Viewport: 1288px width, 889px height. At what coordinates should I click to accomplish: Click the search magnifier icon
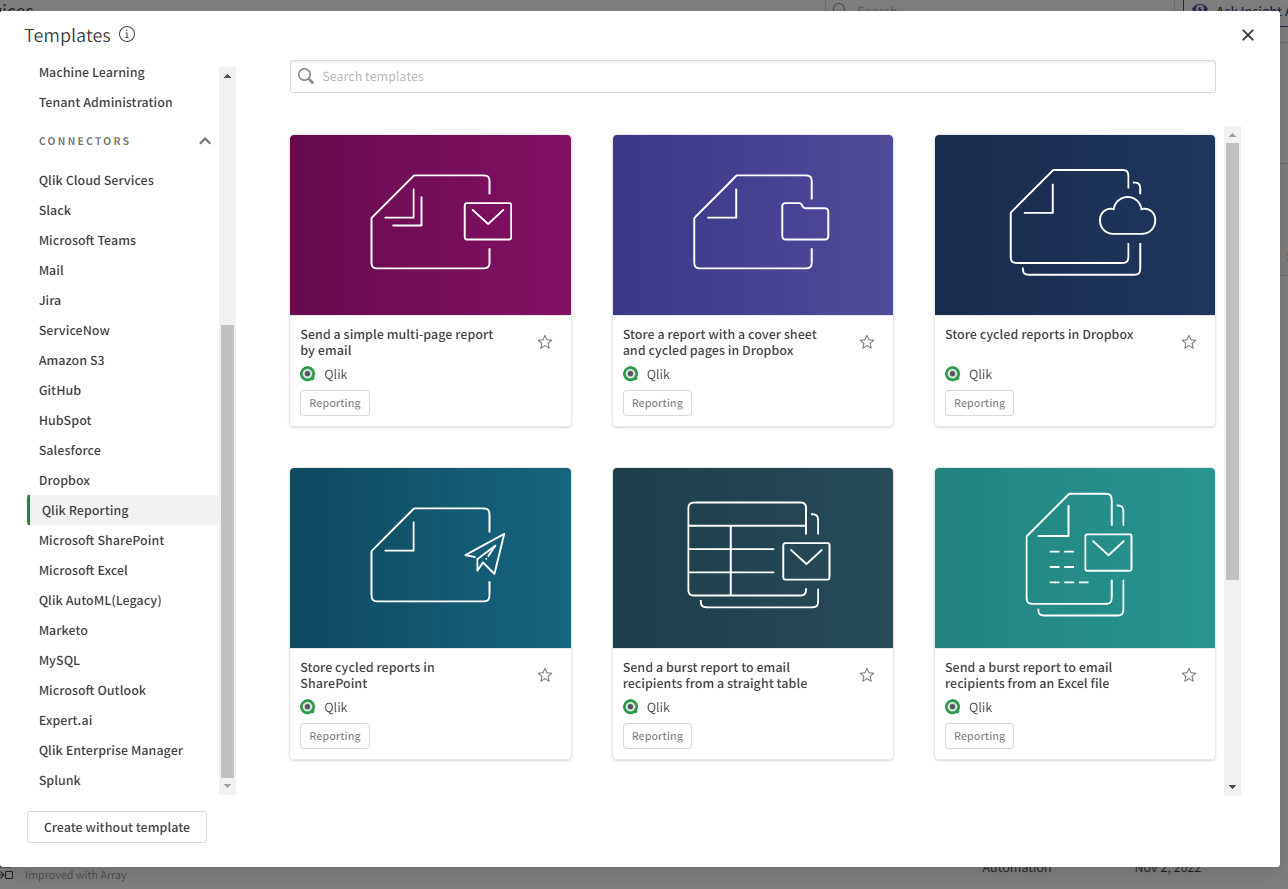tap(306, 77)
